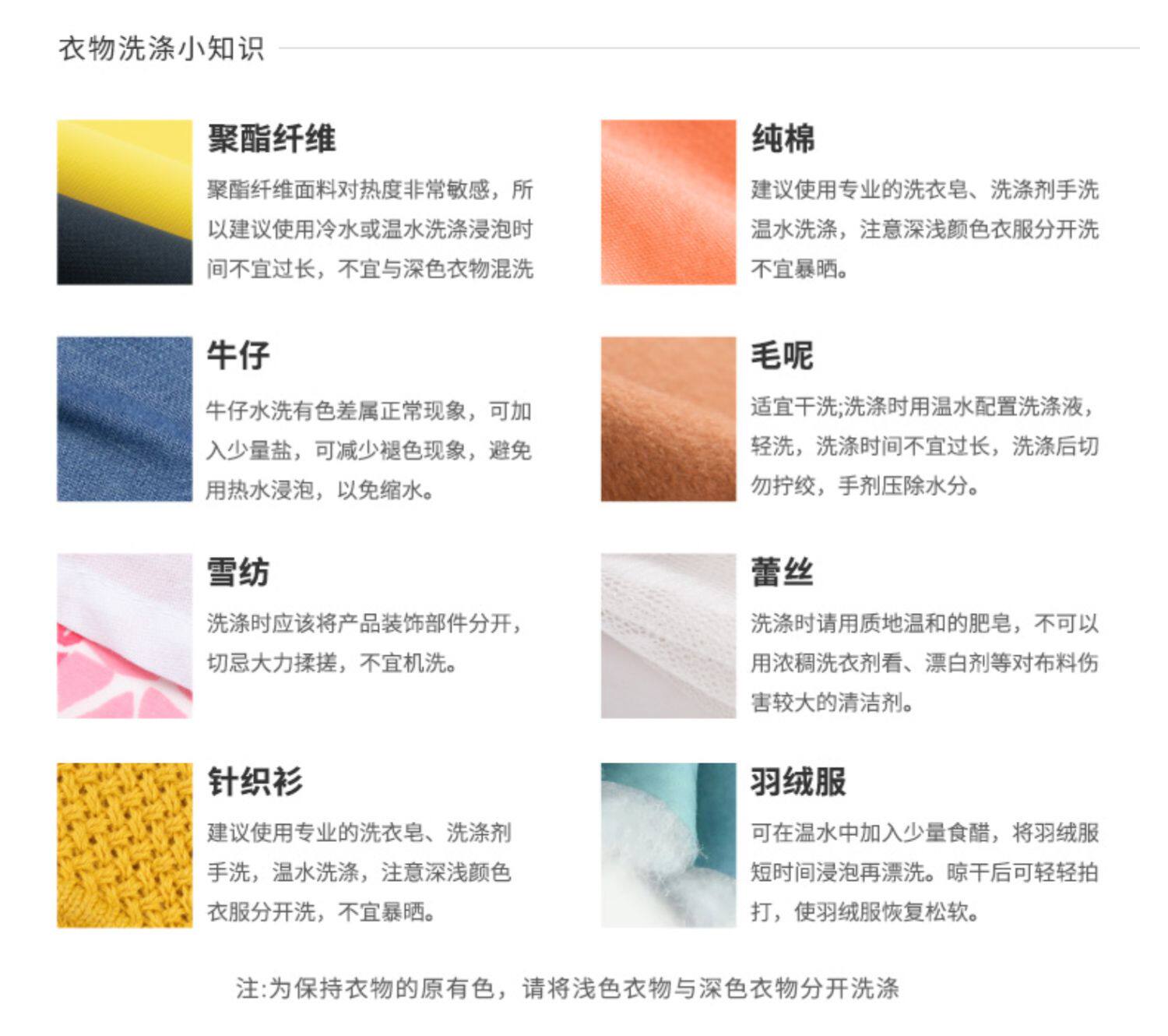The height and width of the screenshot is (1036, 1168).
Task: Open the white lace fabric image
Action: pyautogui.click(x=668, y=636)
